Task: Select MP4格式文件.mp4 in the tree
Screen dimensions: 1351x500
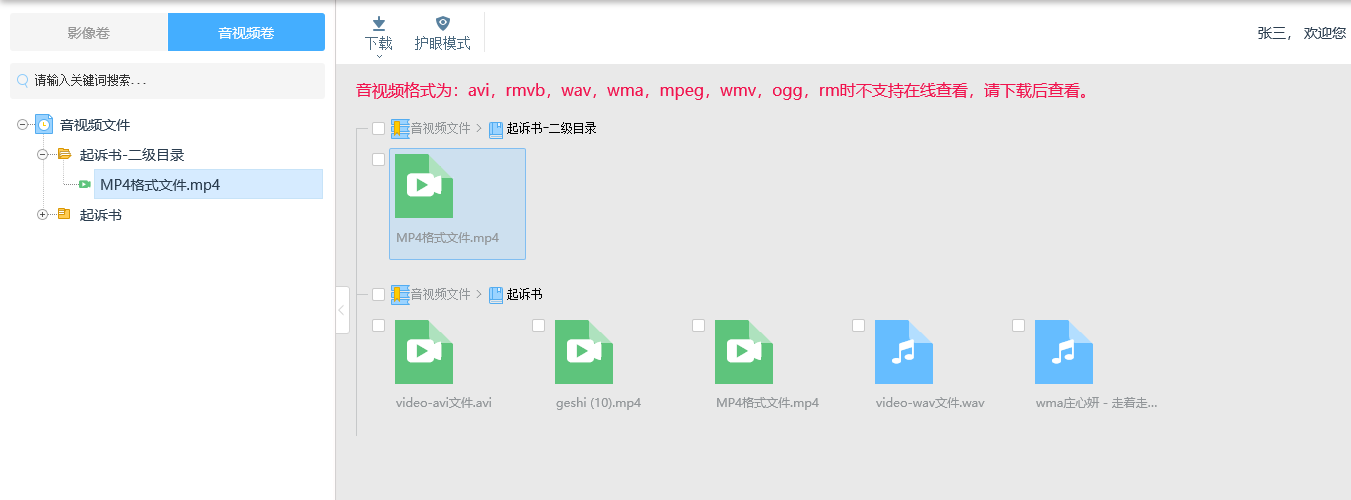Action: tap(160, 184)
